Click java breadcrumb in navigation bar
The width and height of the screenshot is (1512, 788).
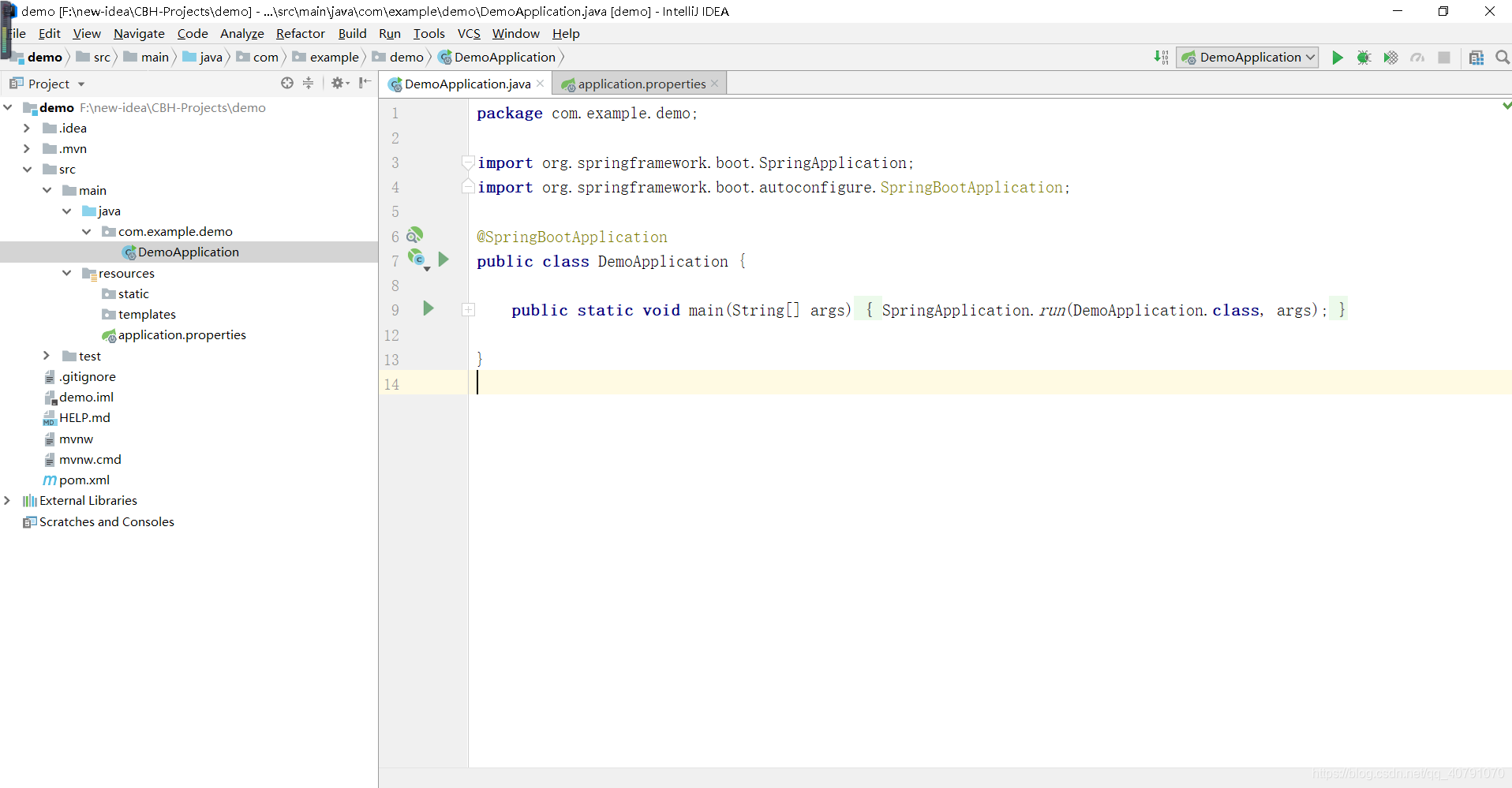coord(203,57)
